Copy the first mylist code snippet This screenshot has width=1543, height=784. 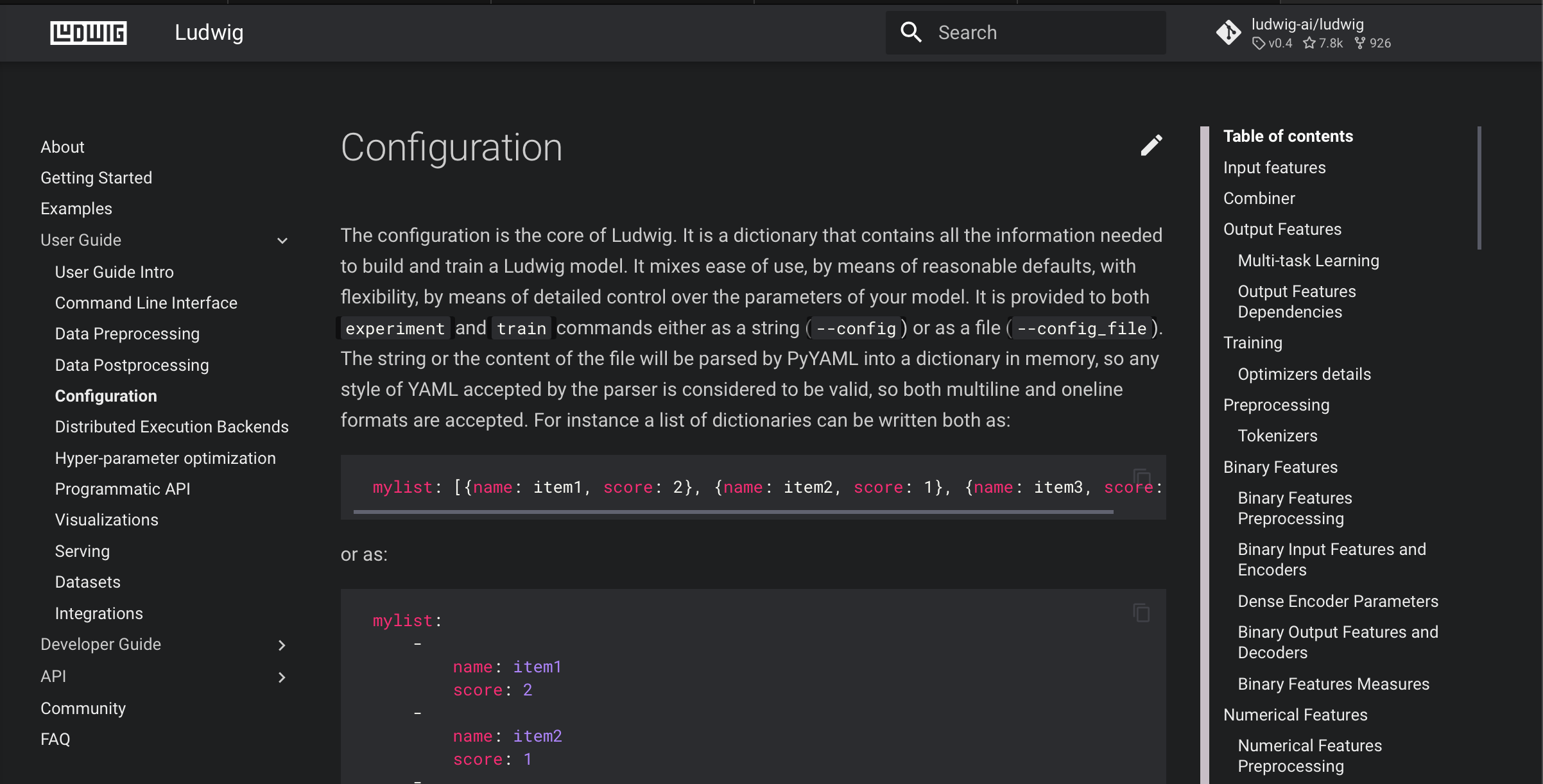pyautogui.click(x=1142, y=476)
